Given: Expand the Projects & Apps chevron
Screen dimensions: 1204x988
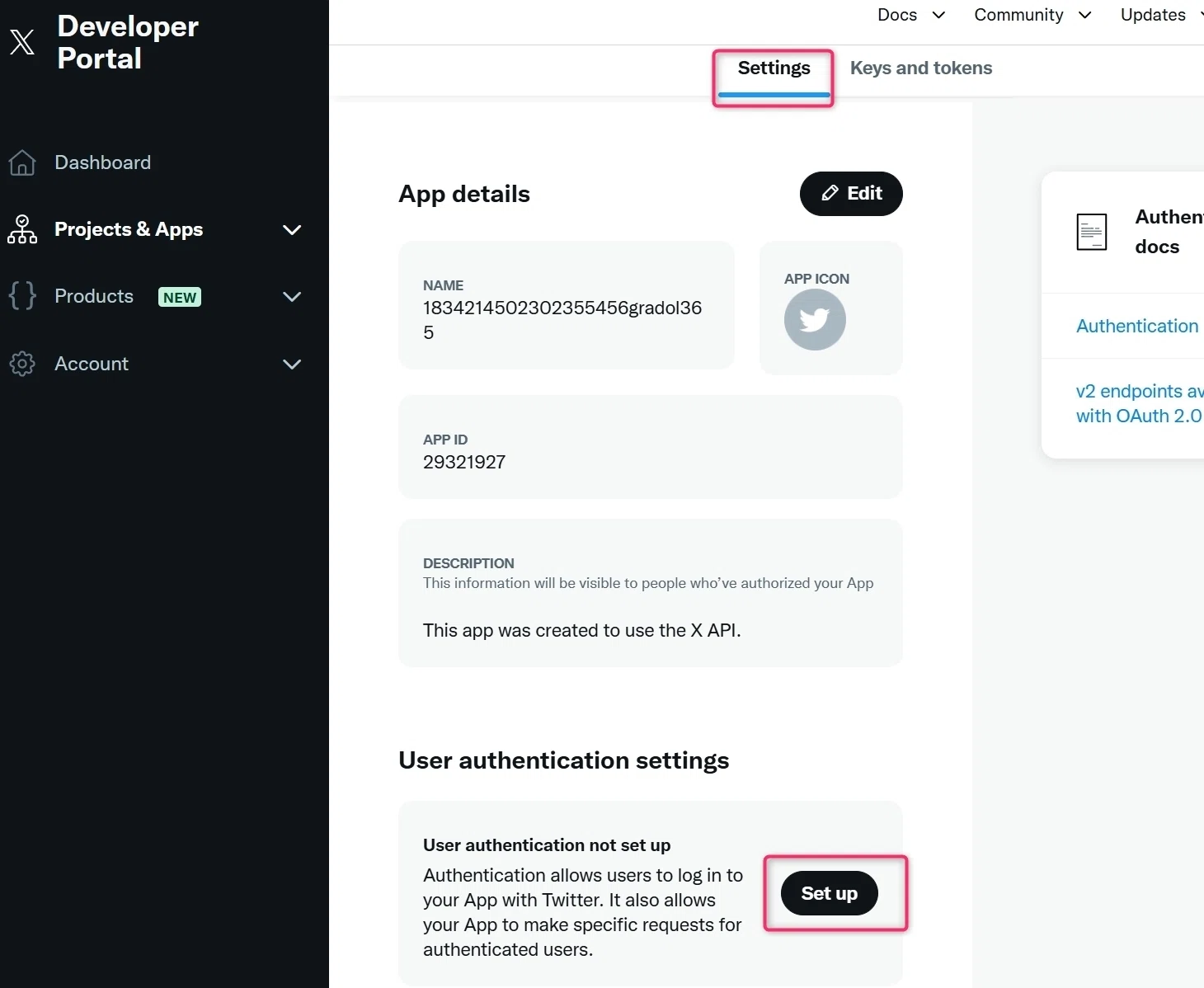Looking at the screenshot, I should click(x=292, y=229).
